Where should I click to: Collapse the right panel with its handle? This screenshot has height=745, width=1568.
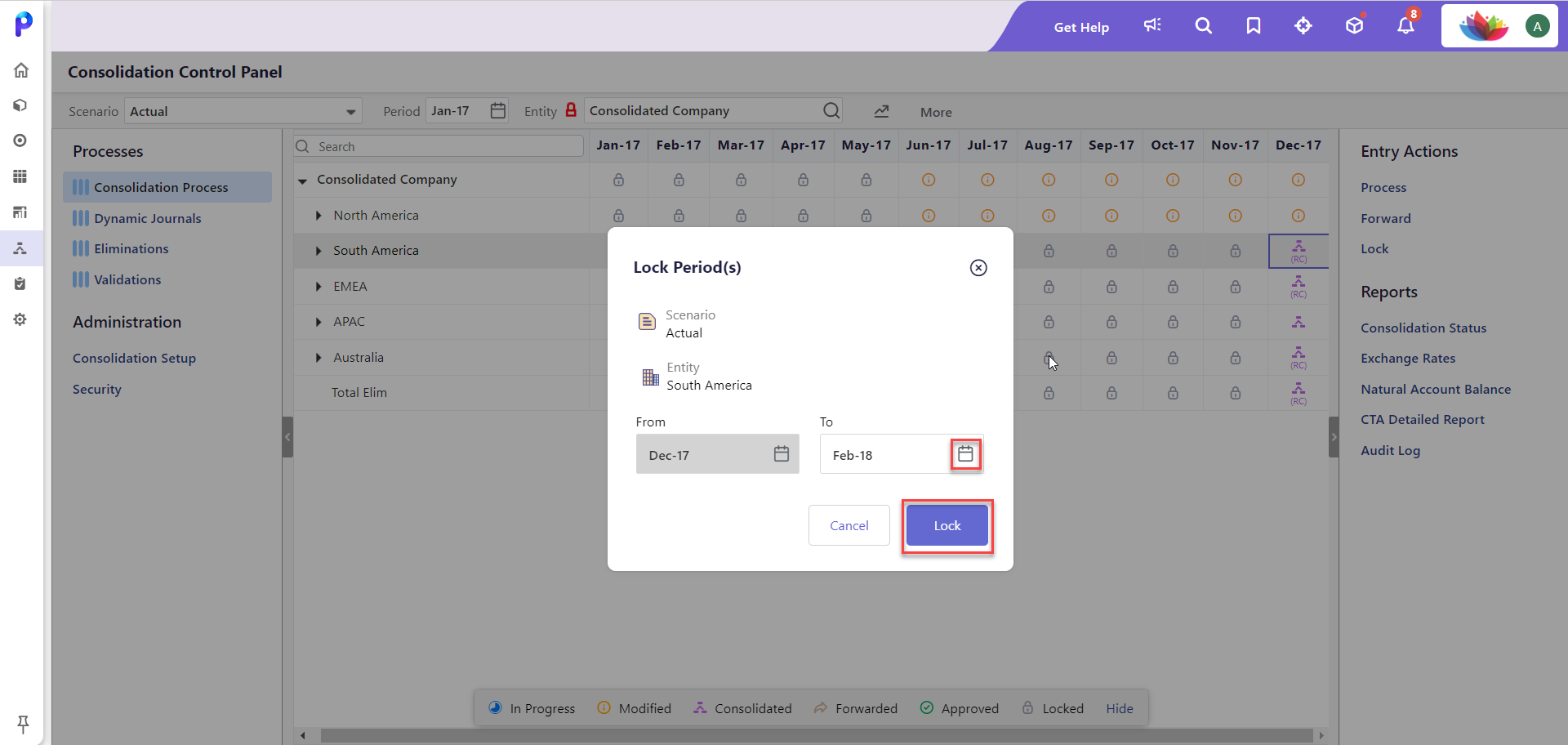coord(1334,437)
